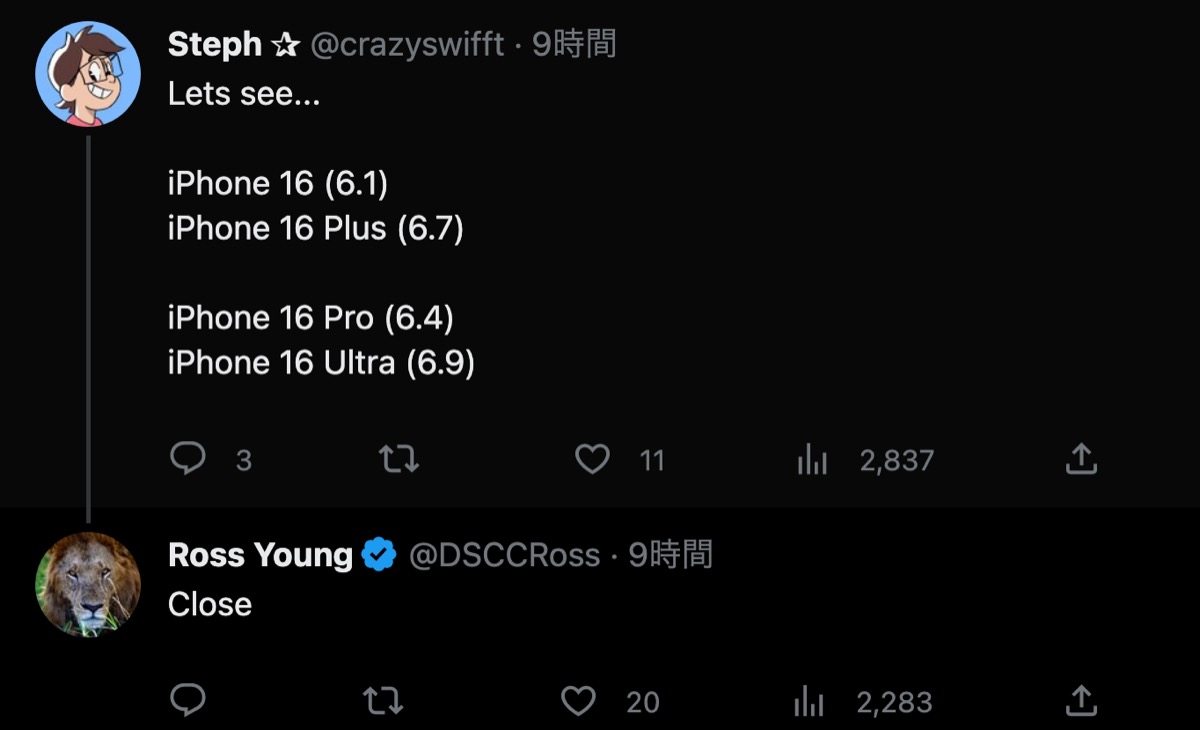Open view stats on Ross Young's tweet

(x=809, y=702)
